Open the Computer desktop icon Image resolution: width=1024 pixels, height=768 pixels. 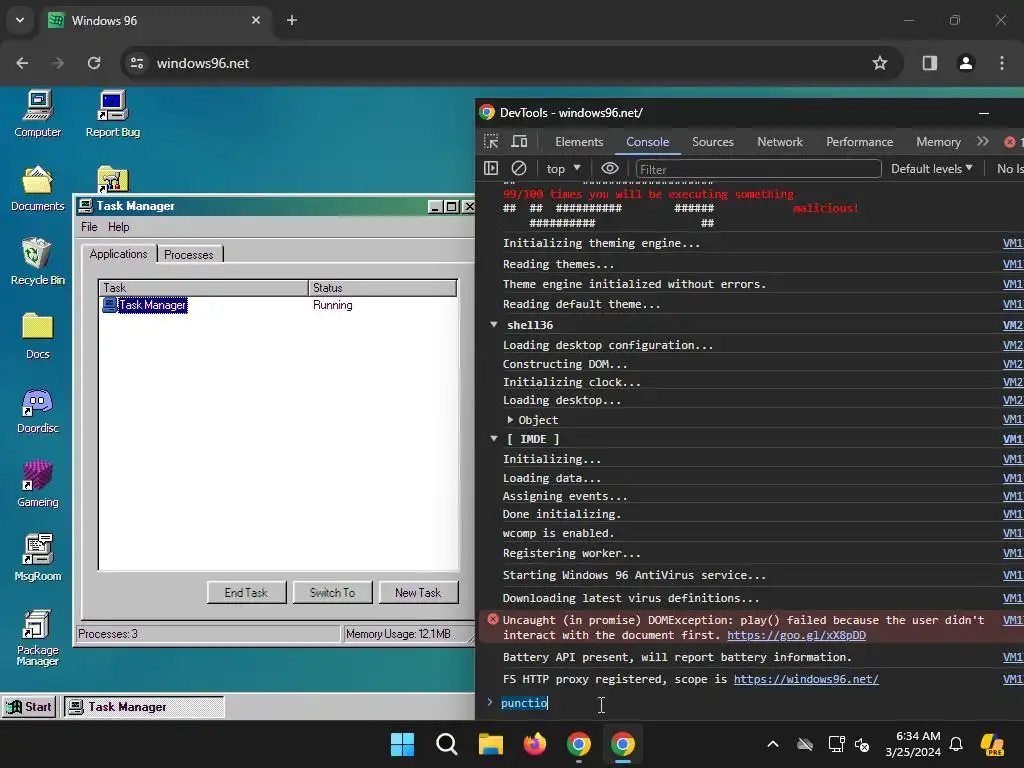[37, 114]
